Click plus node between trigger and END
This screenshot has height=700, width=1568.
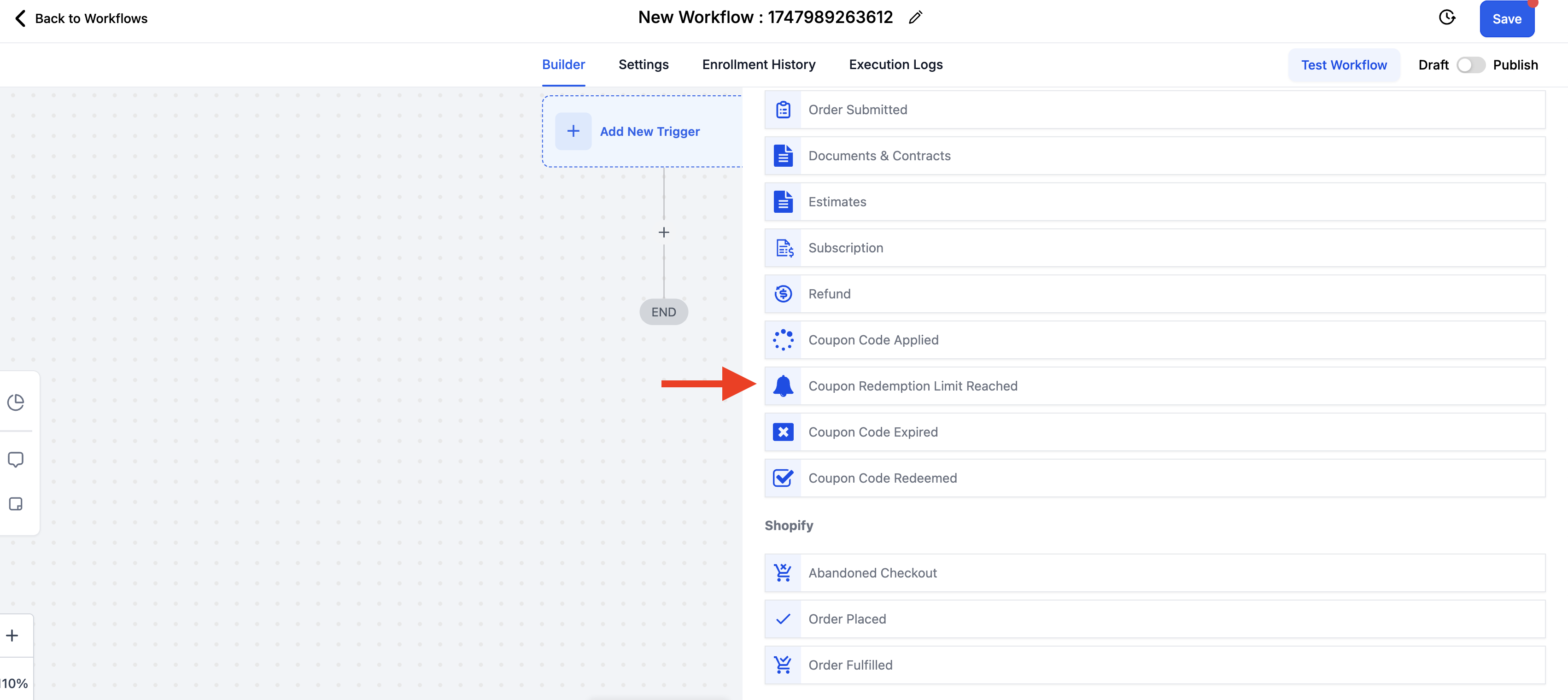coord(663,233)
